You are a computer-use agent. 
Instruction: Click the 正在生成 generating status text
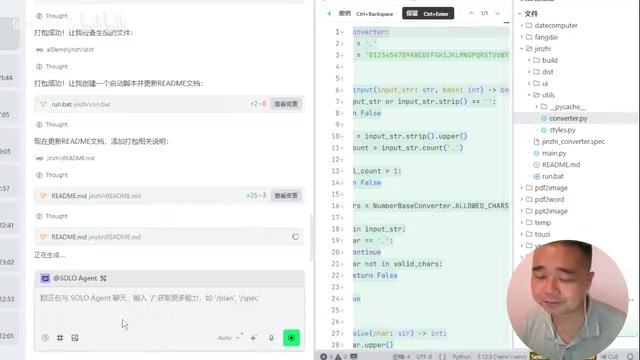[49, 255]
